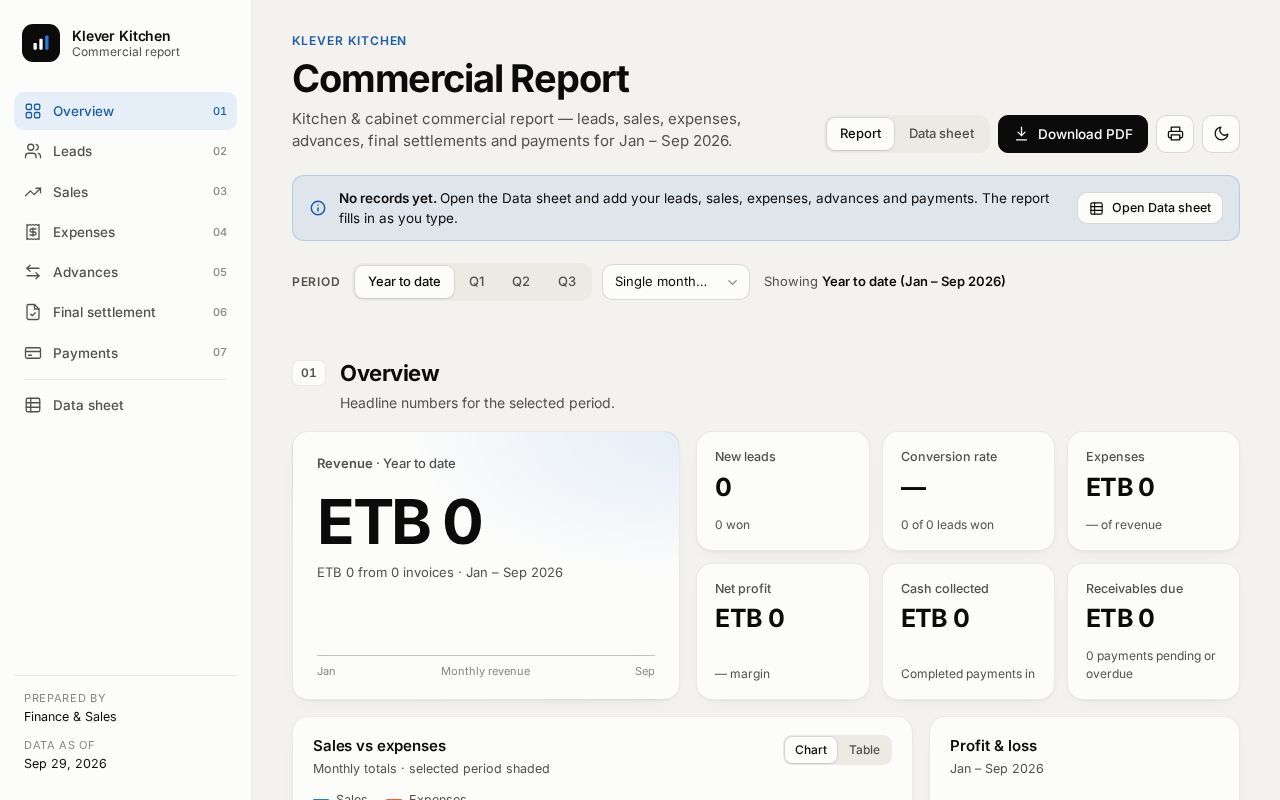The height and width of the screenshot is (800, 1280).
Task: Filter the period to Q3
Action: [x=567, y=282]
